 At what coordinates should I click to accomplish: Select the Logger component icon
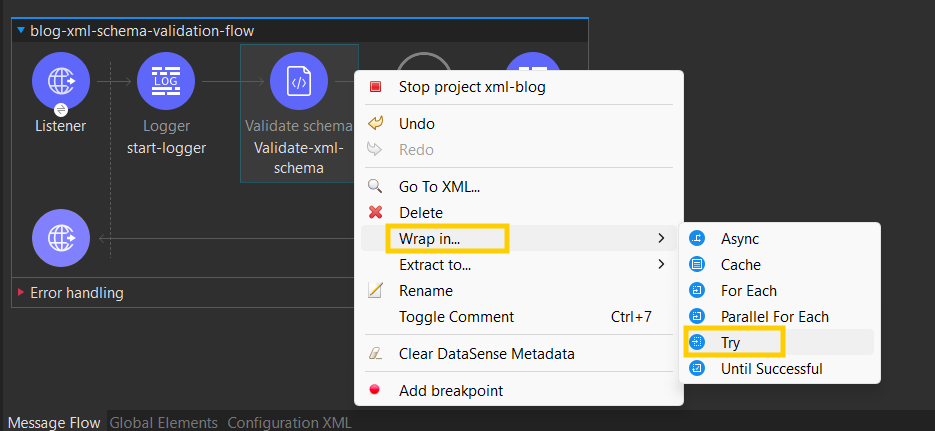[x=166, y=81]
